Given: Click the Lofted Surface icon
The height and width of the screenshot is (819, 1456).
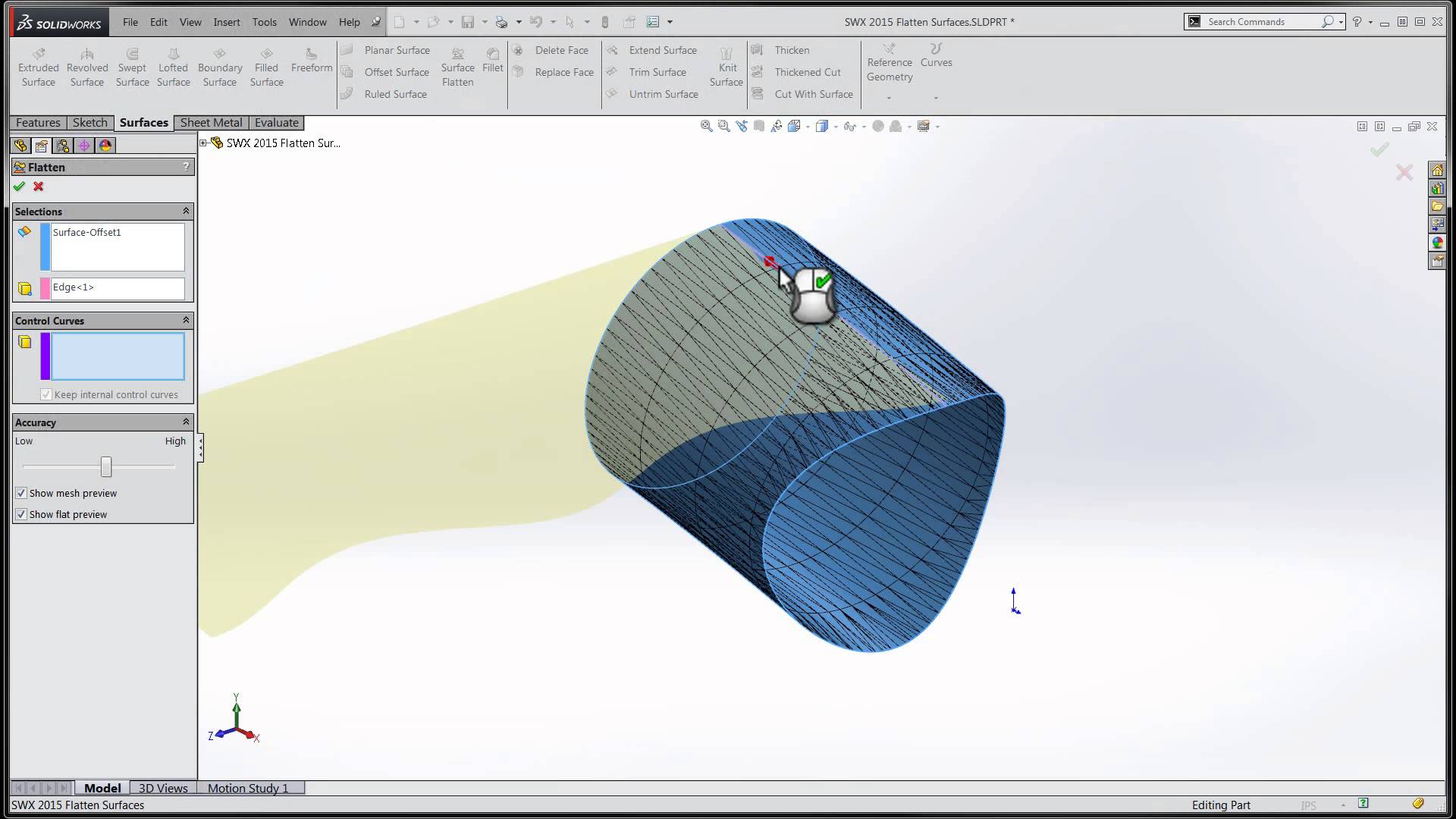Looking at the screenshot, I should [173, 55].
